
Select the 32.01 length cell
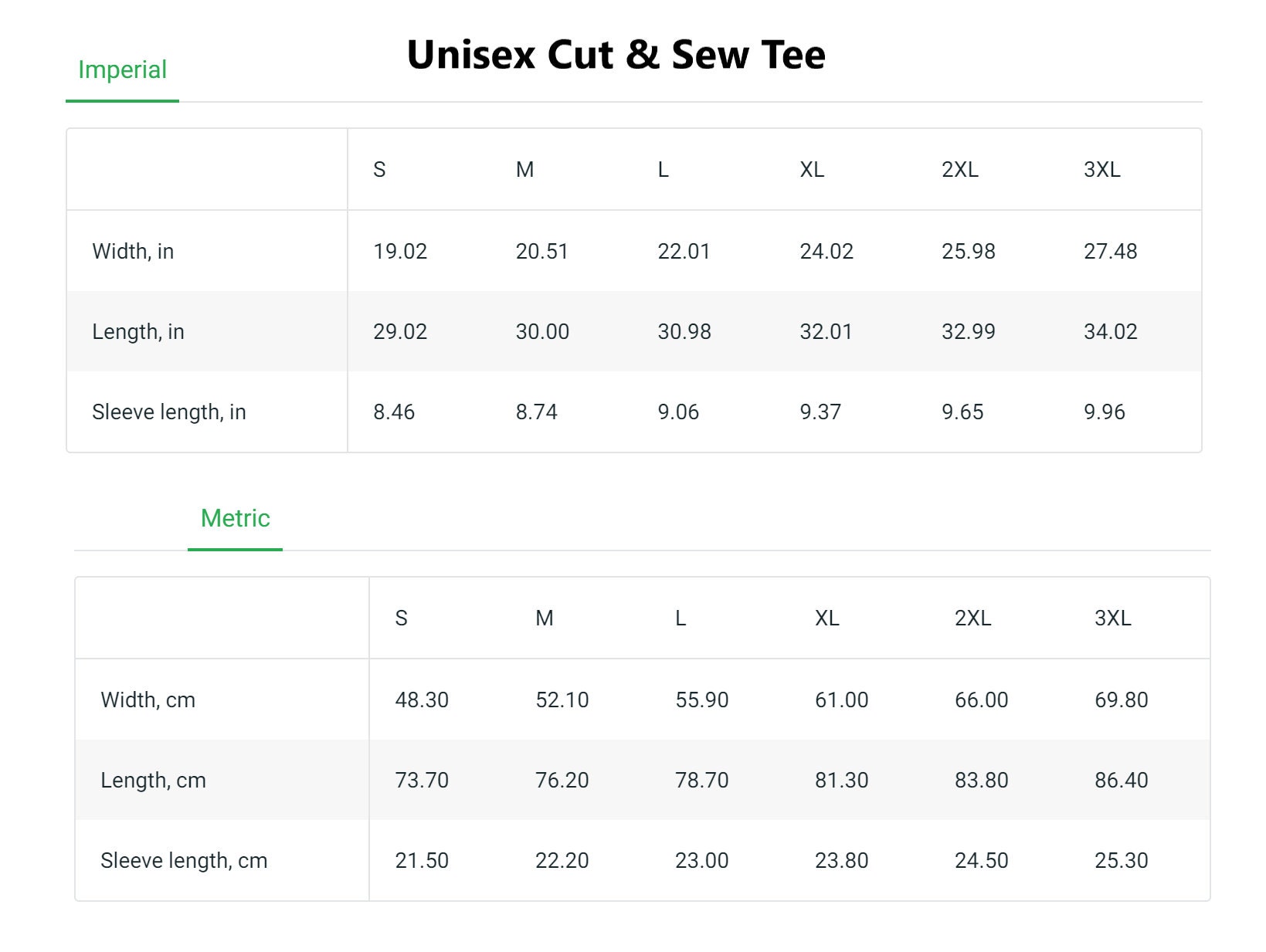click(x=826, y=332)
